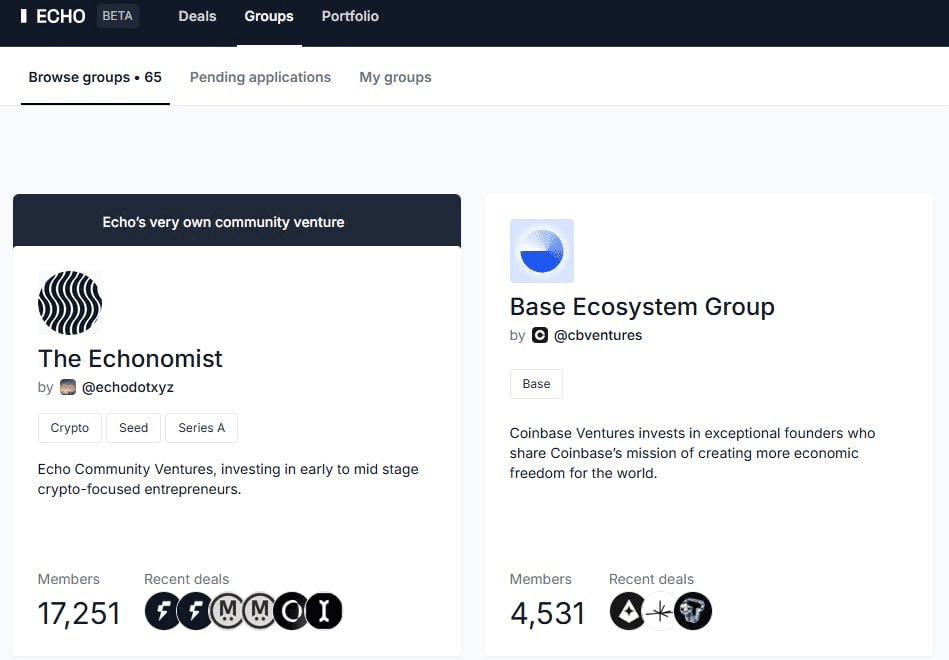Click the @echodotxyz avatar image
Screen dimensions: 949x660
pos(68,388)
